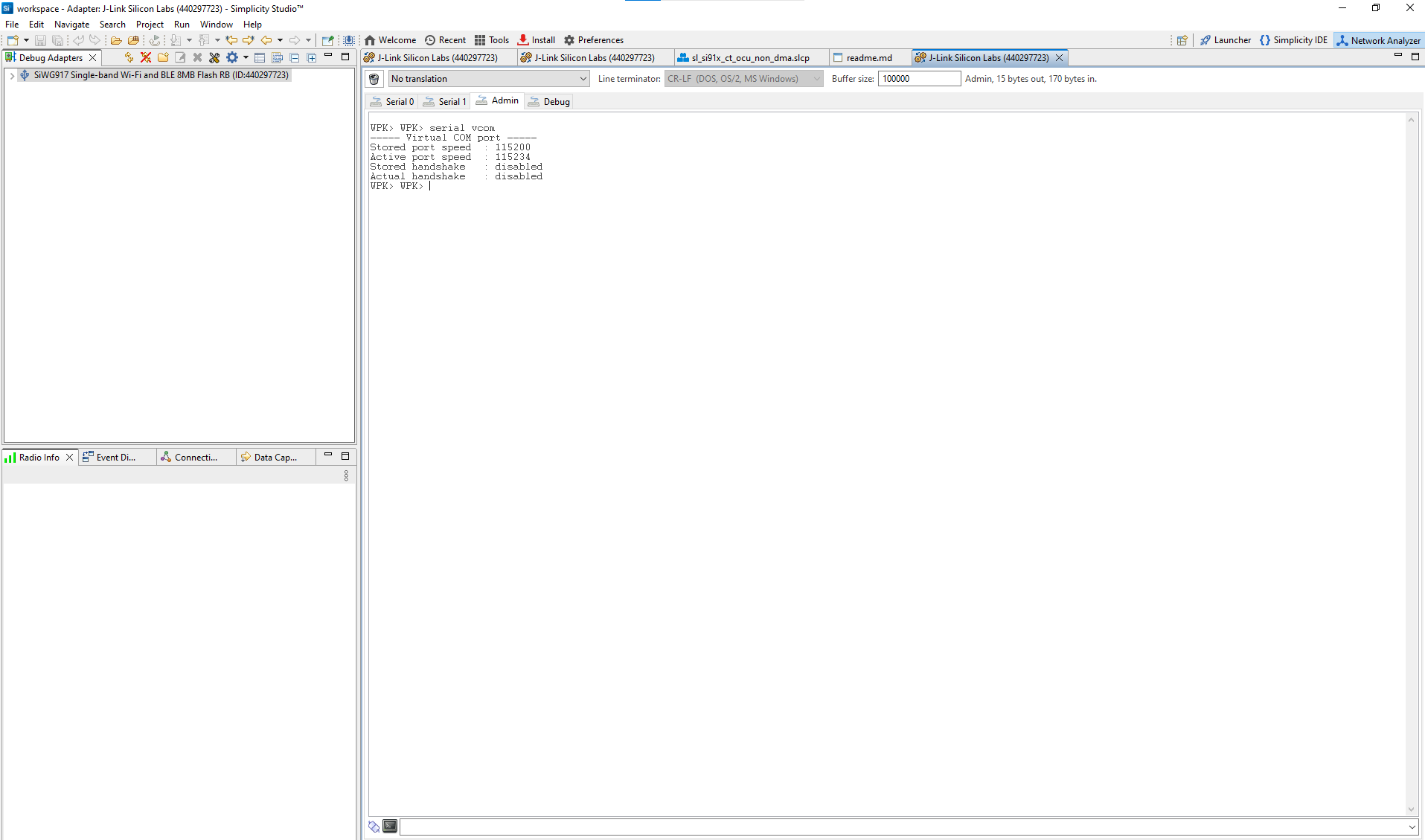Click the terminal icon beside the command input
Screen dimensions: 1425x840
[390, 827]
